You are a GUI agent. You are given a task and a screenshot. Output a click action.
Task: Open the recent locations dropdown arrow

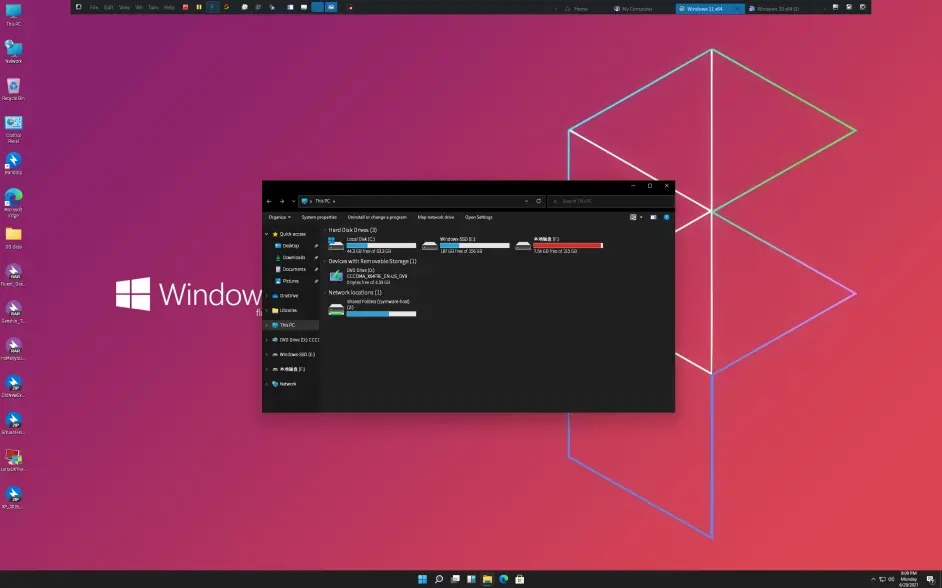click(293, 201)
